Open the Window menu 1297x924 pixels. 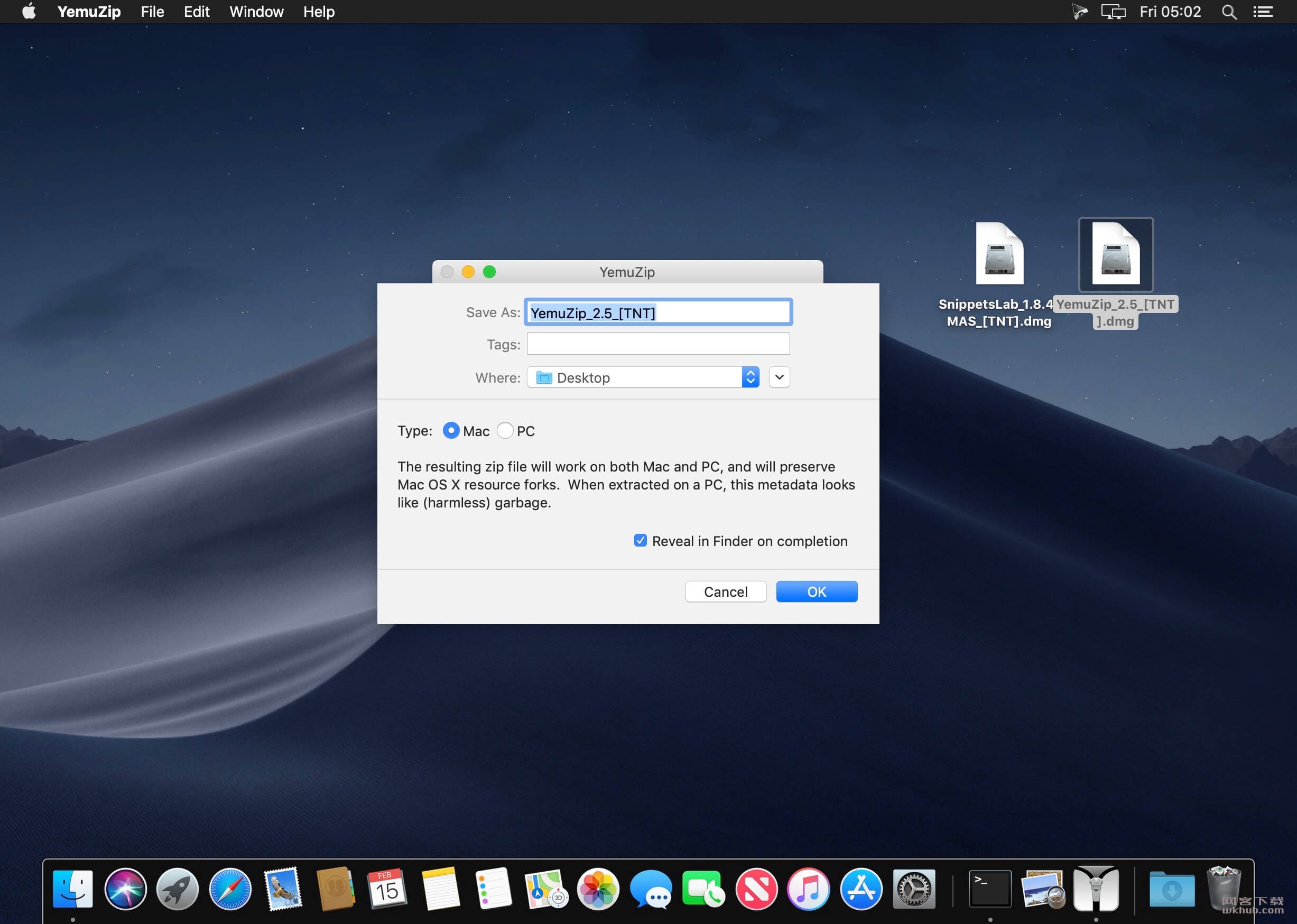(256, 12)
